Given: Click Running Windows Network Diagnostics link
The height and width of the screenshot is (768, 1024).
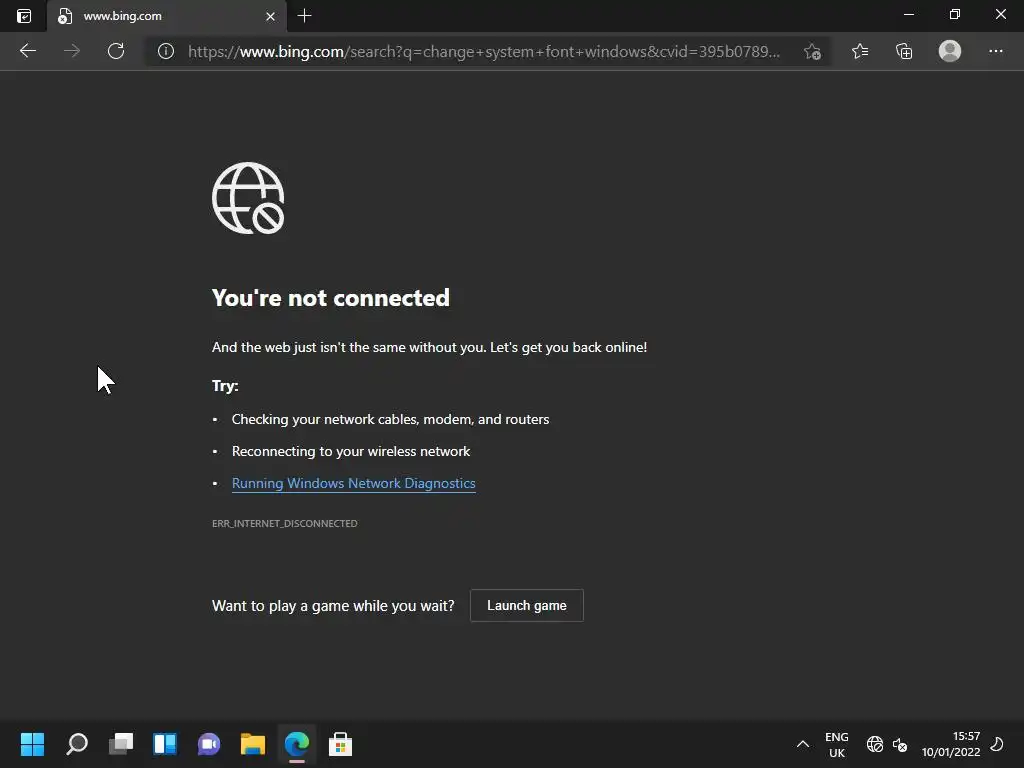Looking at the screenshot, I should pos(353,483).
